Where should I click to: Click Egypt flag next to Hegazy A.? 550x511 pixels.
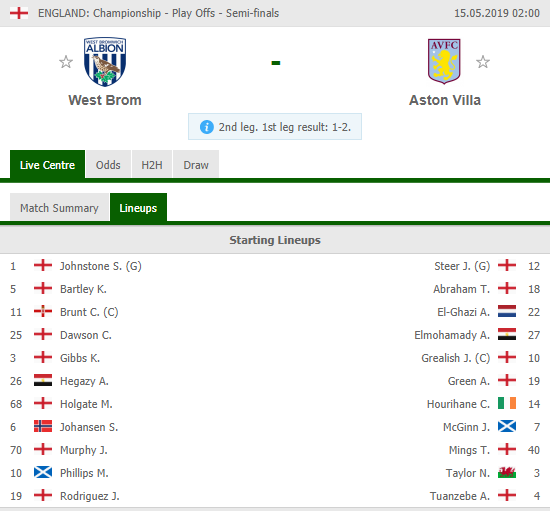click(43, 381)
